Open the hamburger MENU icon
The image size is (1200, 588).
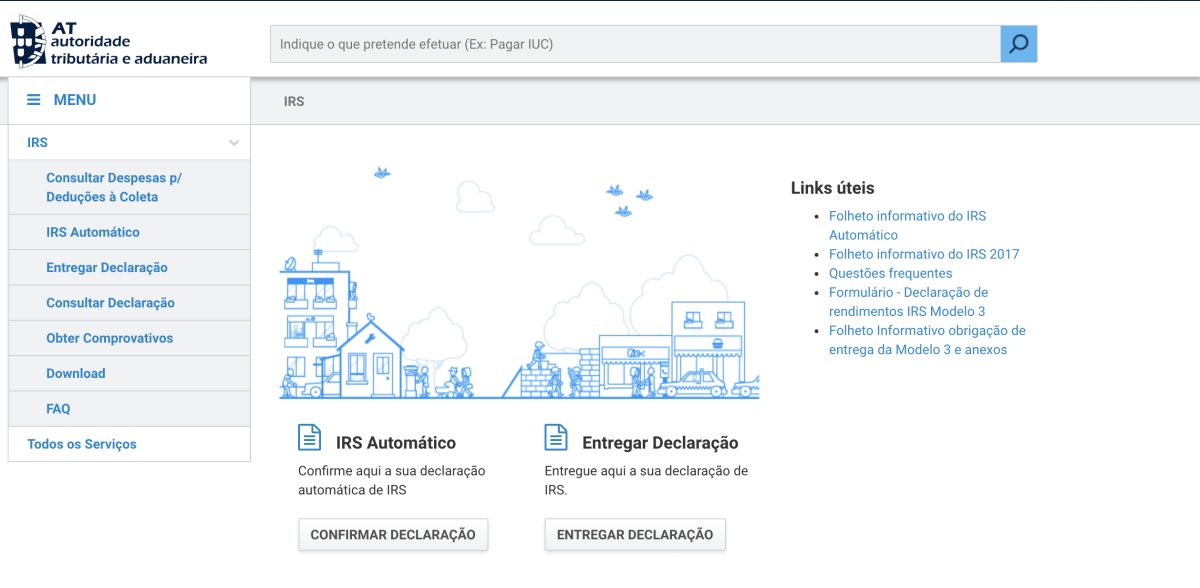[x=36, y=99]
